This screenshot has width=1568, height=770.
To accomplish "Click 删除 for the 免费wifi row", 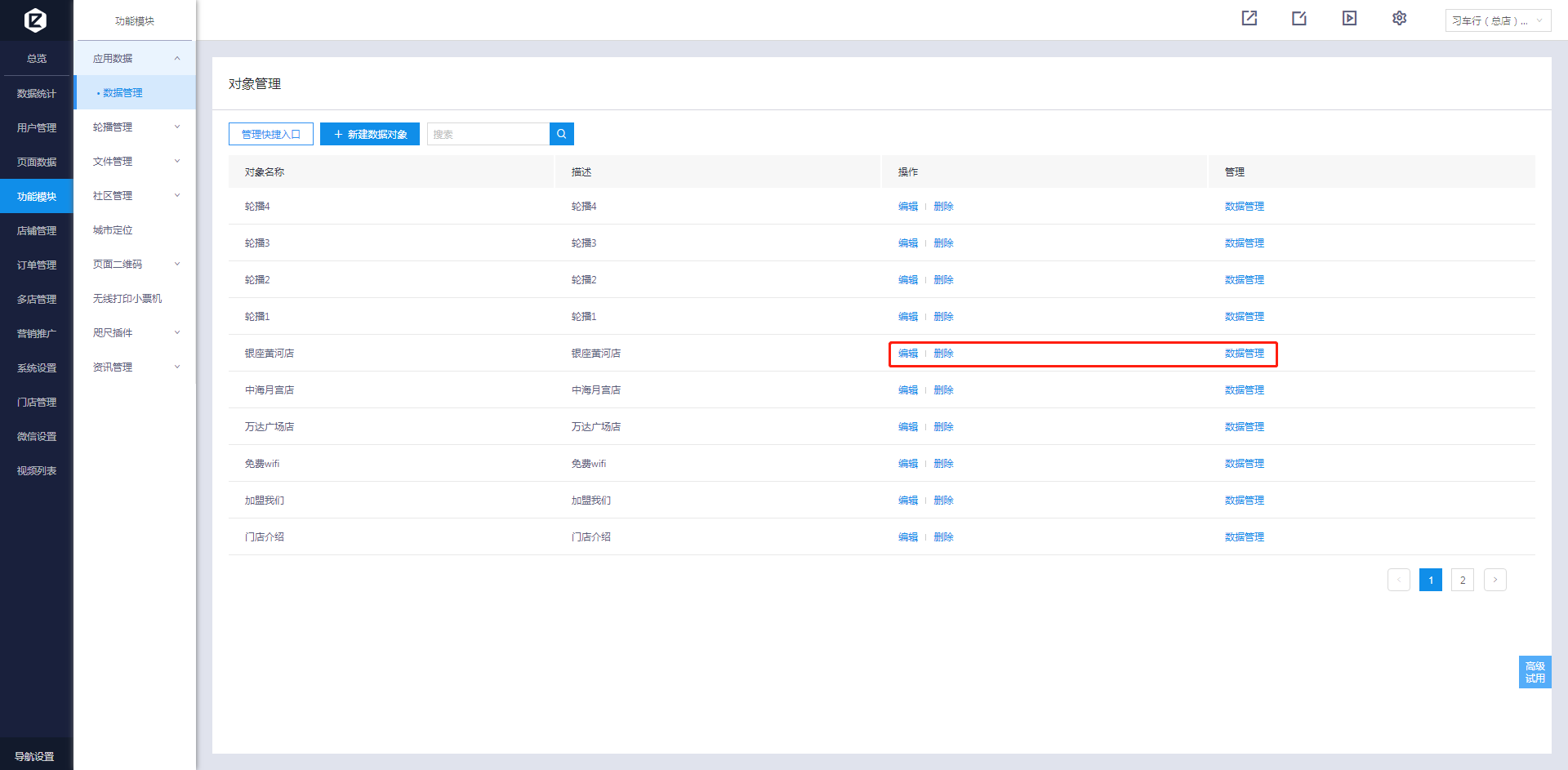I will coord(943,464).
